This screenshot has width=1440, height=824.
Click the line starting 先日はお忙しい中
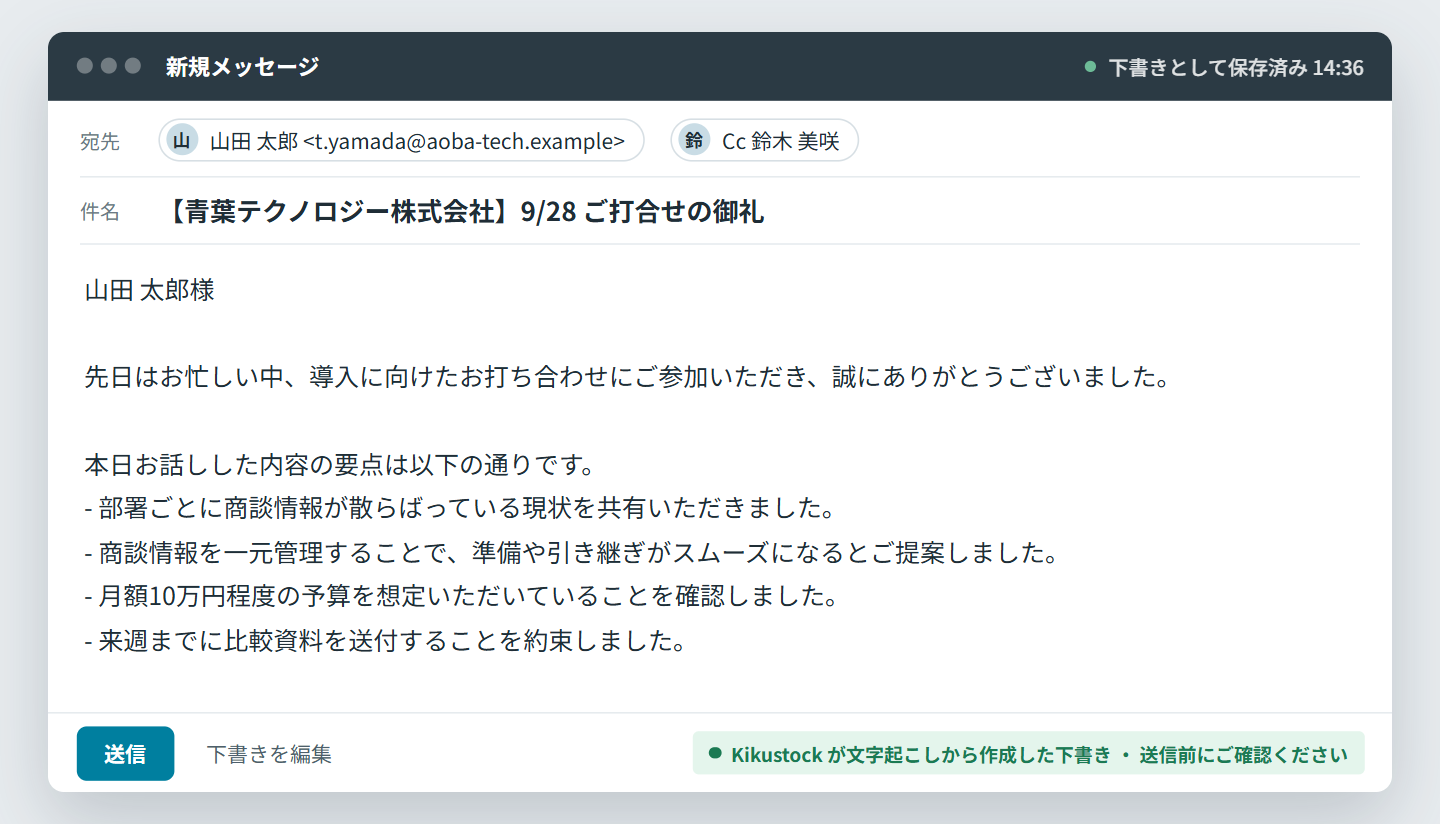627,379
